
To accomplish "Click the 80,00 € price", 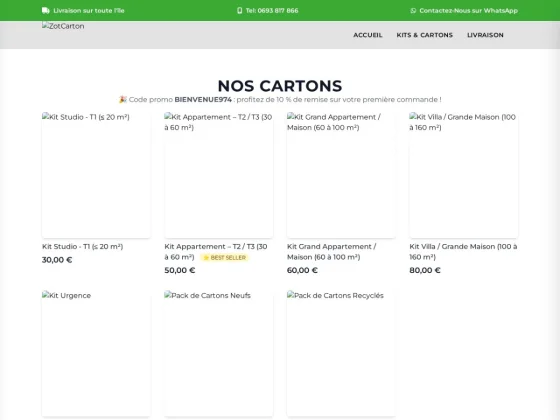I will point(425,270).
